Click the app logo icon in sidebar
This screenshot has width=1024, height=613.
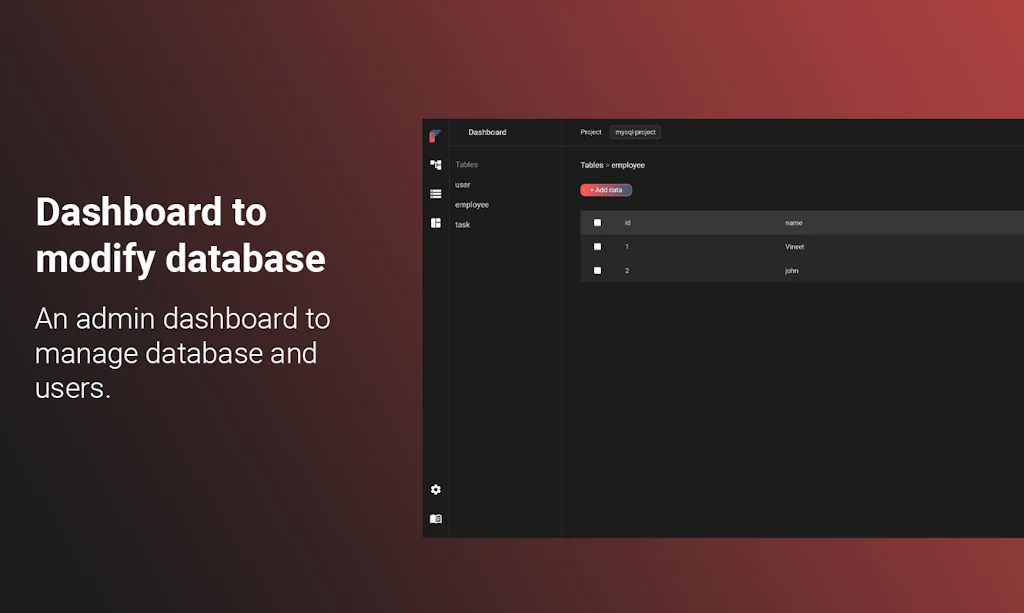tap(435, 136)
